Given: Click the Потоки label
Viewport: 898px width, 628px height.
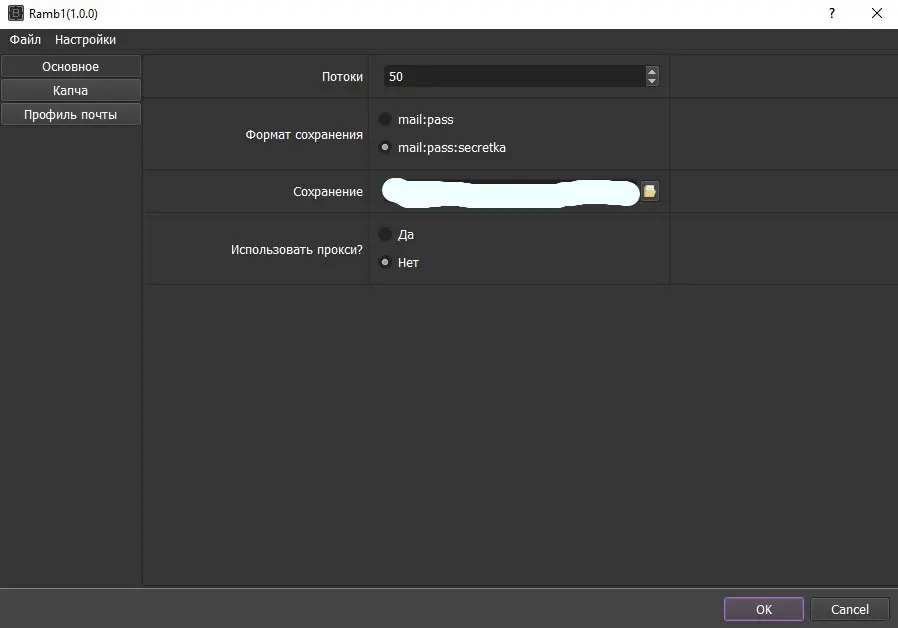Looking at the screenshot, I should [342, 77].
